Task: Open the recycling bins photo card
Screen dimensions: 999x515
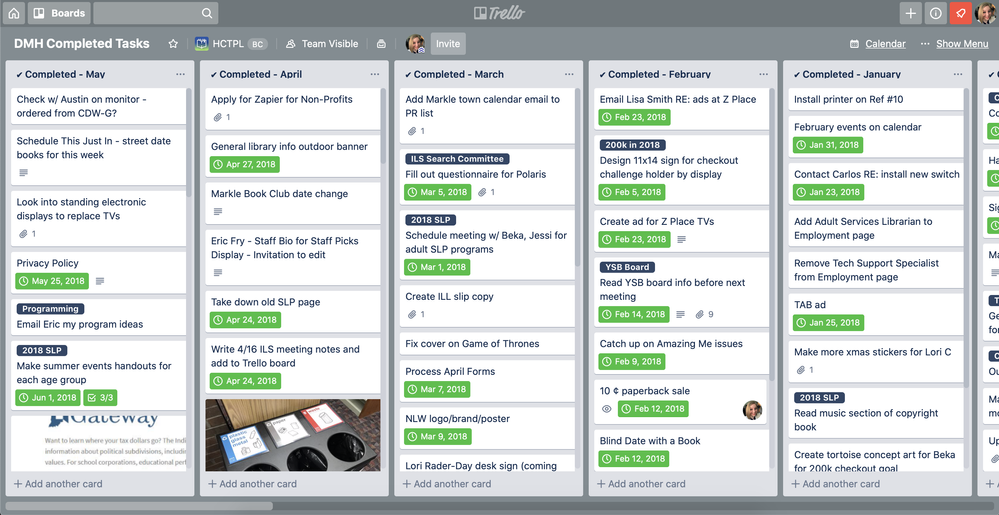Action: coord(293,435)
